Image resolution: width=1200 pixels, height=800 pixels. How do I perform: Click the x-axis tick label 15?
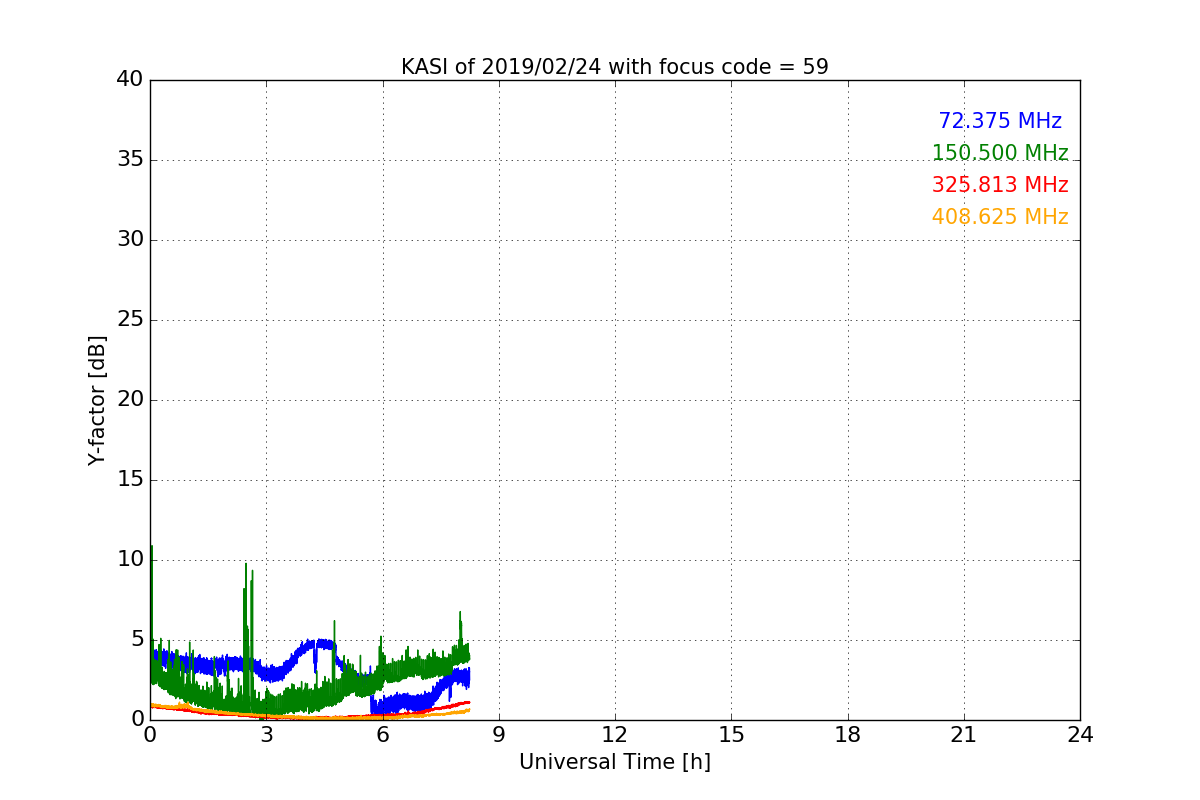tap(731, 735)
